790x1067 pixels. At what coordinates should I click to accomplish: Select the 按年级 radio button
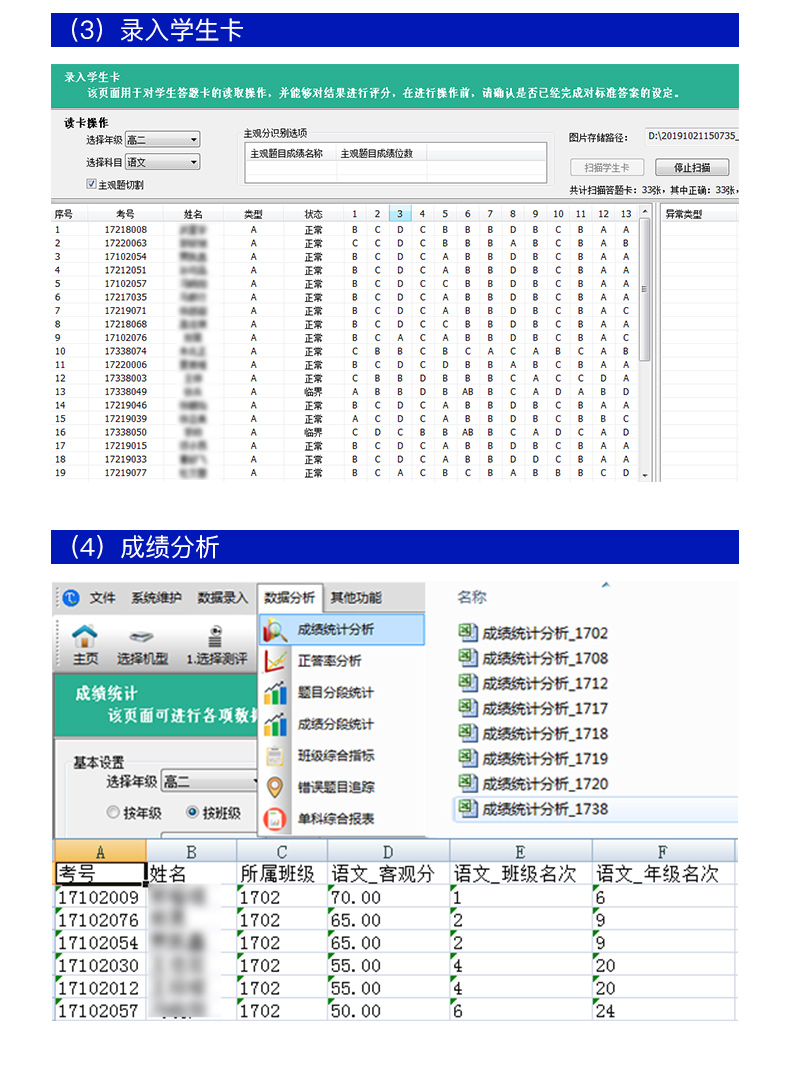click(x=113, y=812)
